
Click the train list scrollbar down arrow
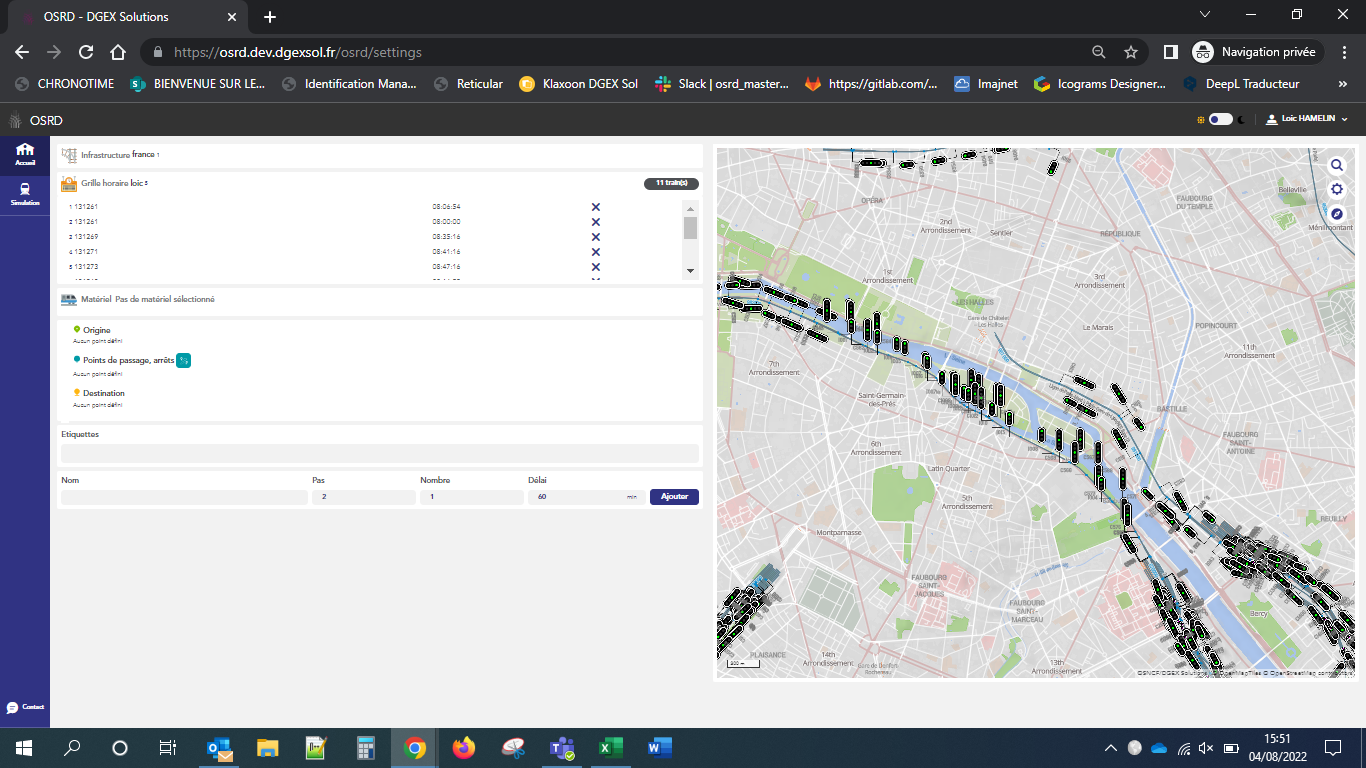point(690,270)
